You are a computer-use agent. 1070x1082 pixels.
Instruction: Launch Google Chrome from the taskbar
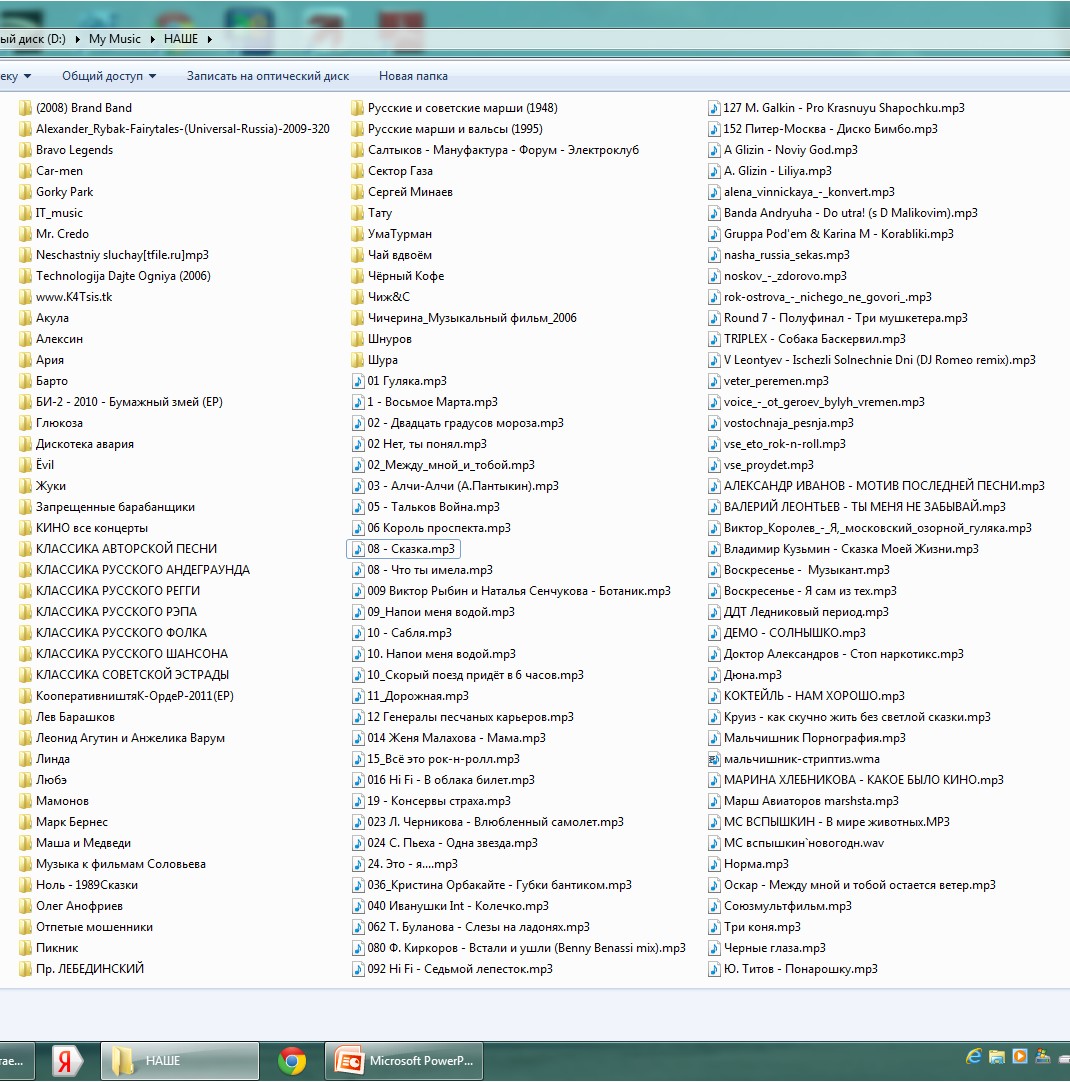point(292,1061)
